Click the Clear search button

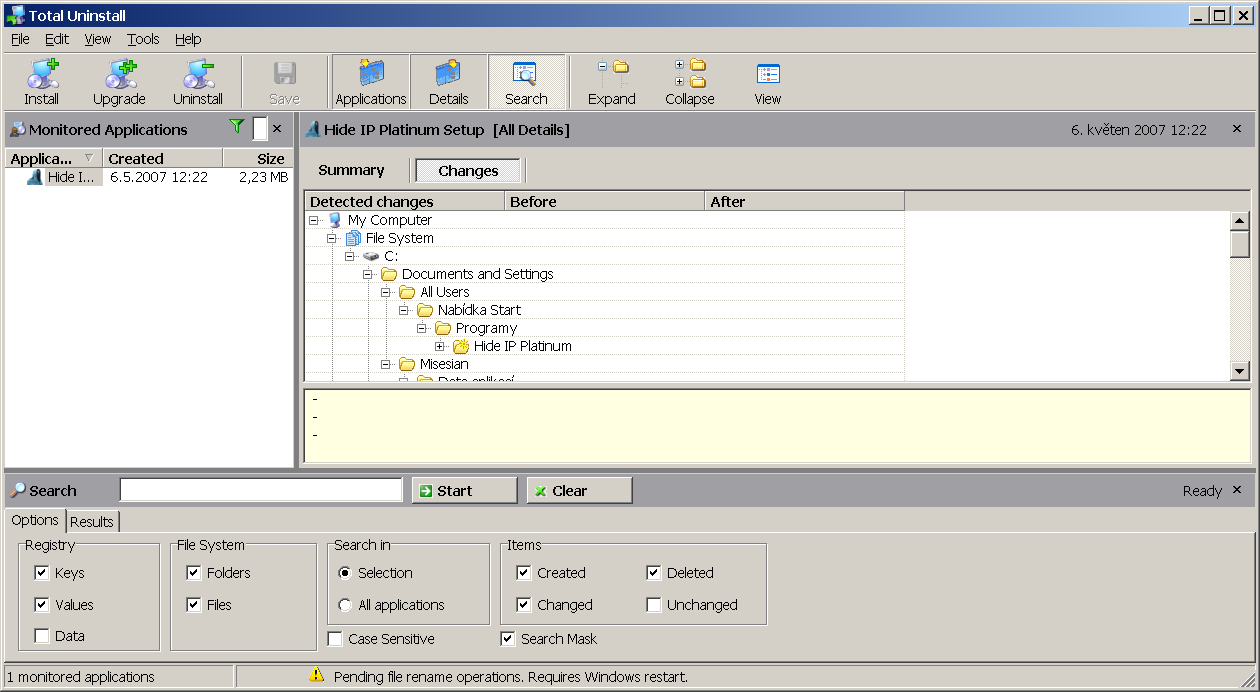(579, 490)
